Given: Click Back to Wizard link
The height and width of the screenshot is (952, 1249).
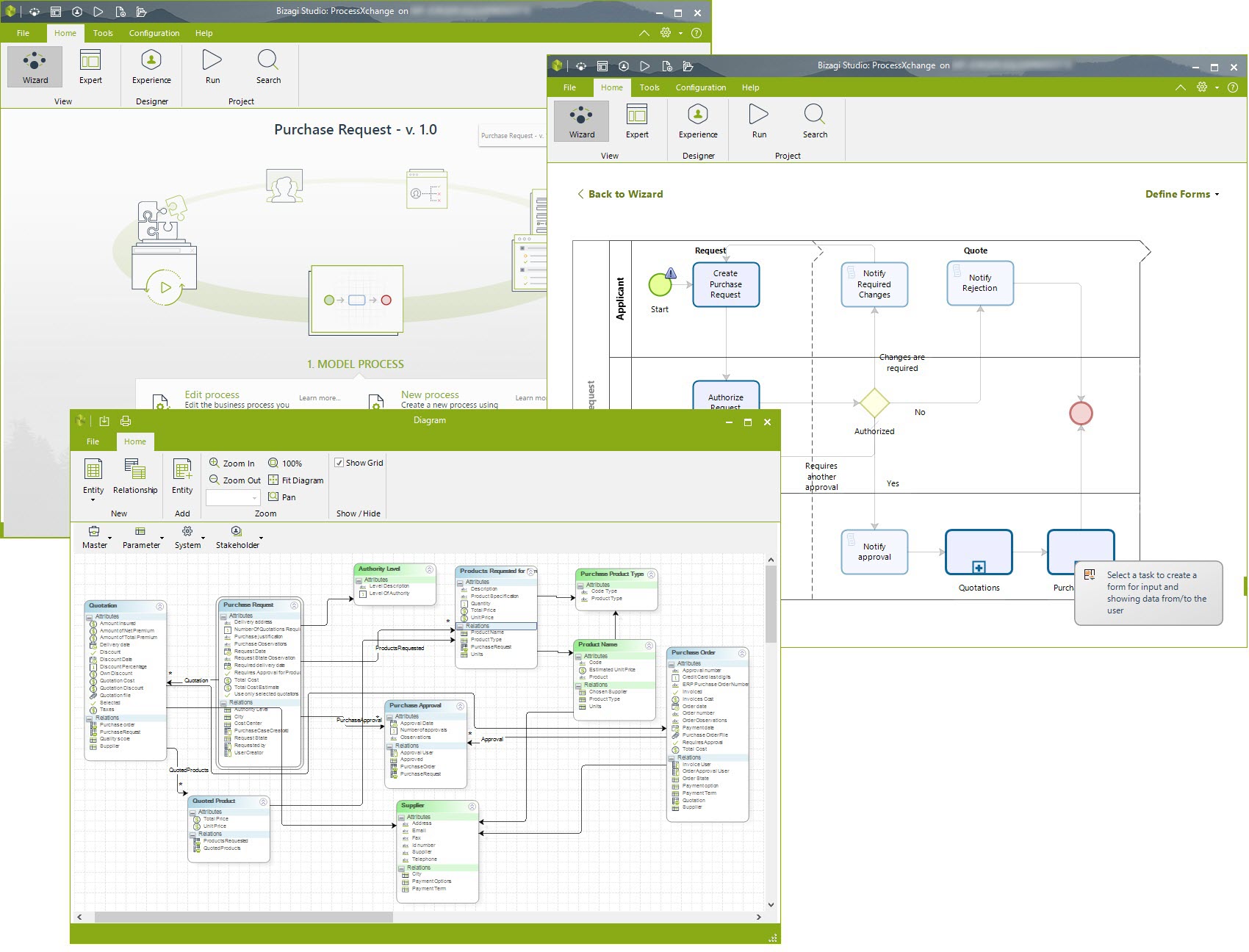Looking at the screenshot, I should pos(620,194).
